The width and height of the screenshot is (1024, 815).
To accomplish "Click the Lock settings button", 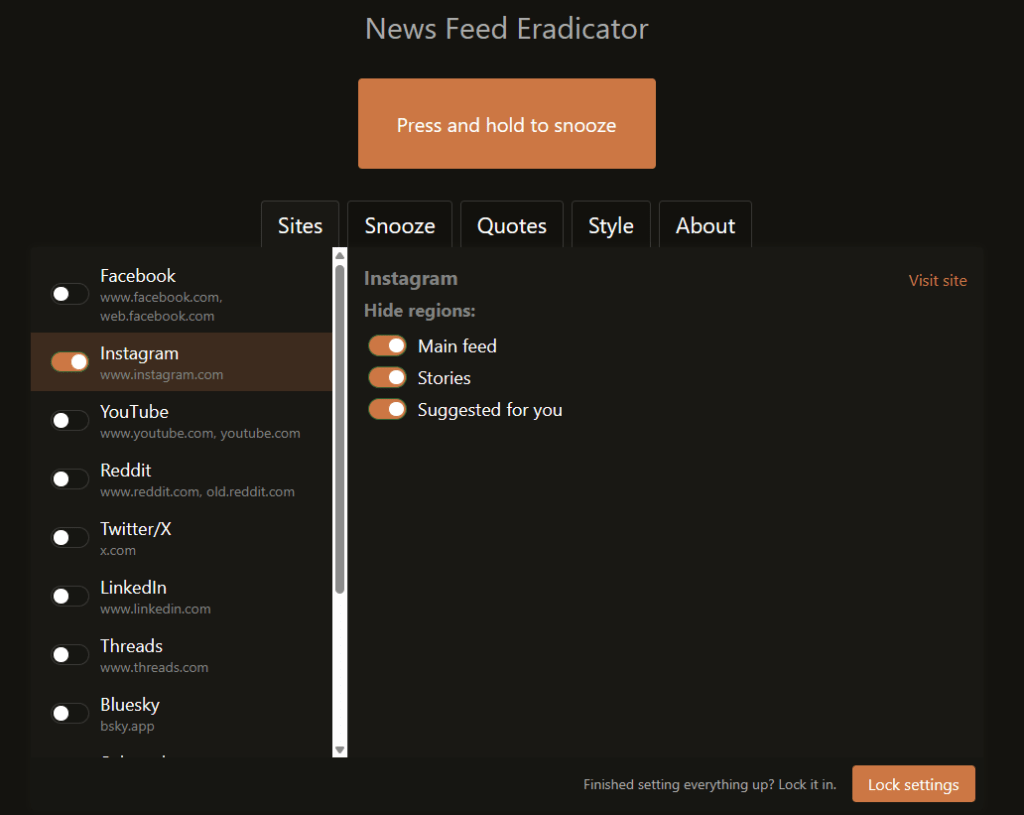I will 913,784.
